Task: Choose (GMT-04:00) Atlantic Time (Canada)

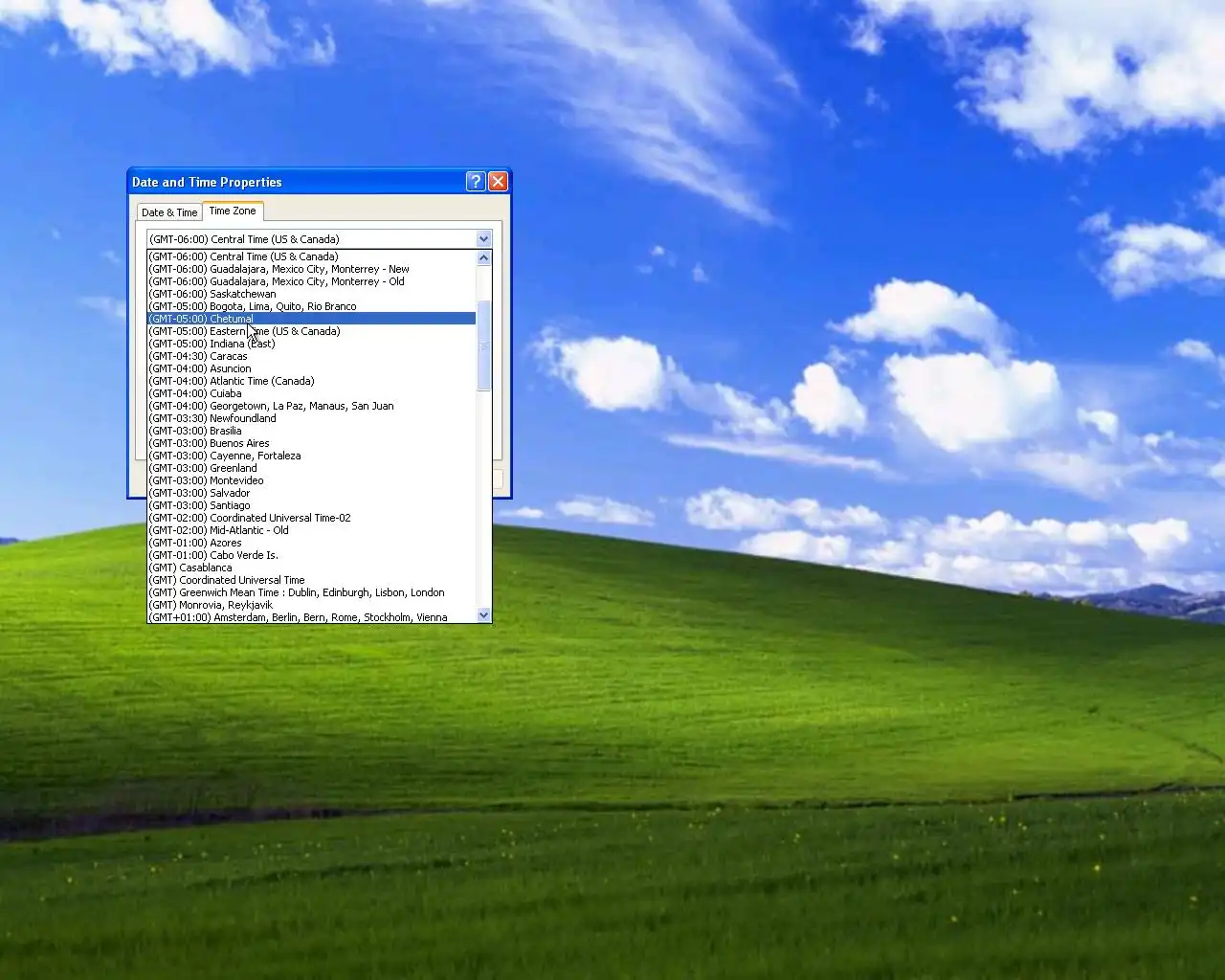Action: coord(311,381)
